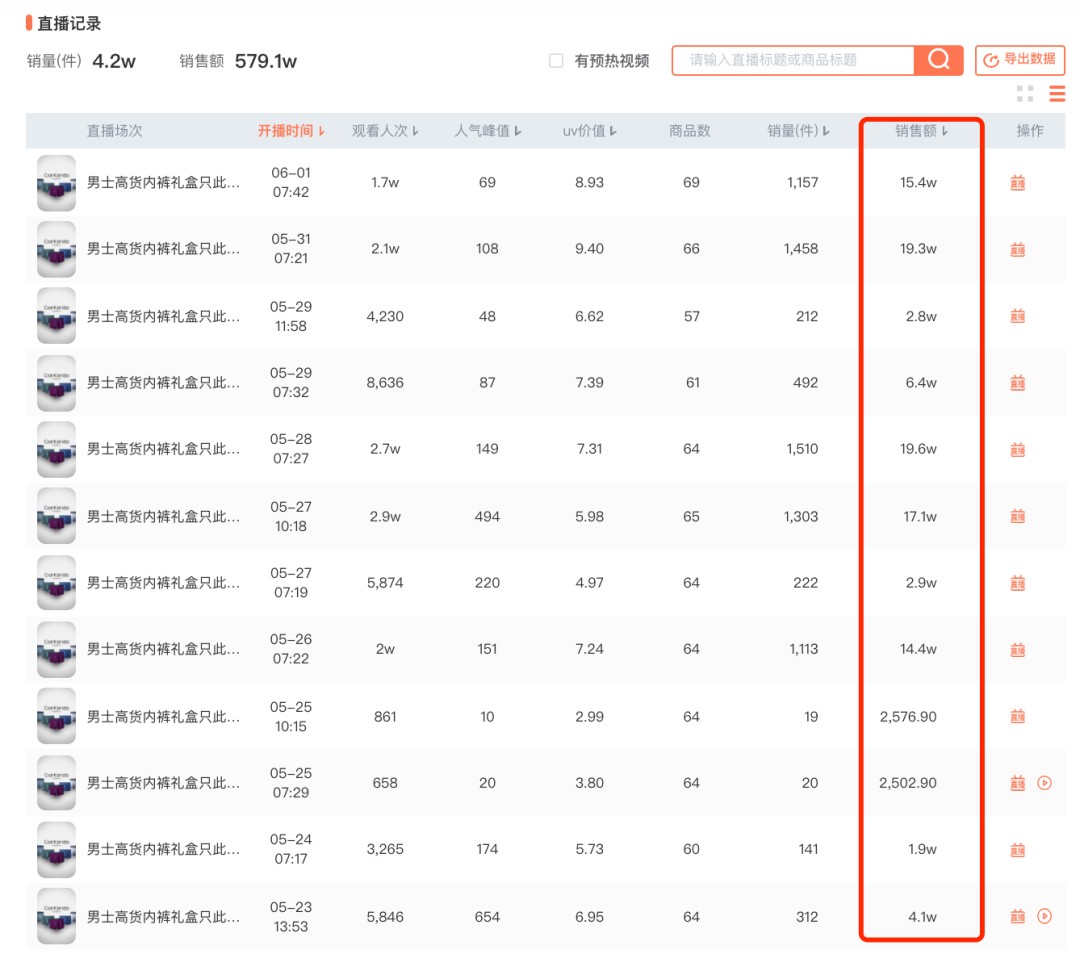Open live detail icon for 05-23 13:53 row
Screen dimensions: 1080x954
1017,916
